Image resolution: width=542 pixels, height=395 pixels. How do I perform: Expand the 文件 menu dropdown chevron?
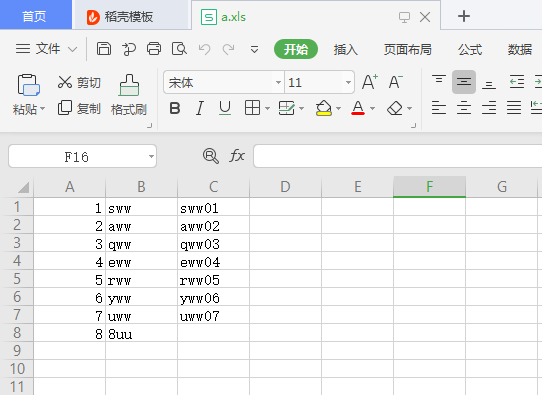(72, 49)
